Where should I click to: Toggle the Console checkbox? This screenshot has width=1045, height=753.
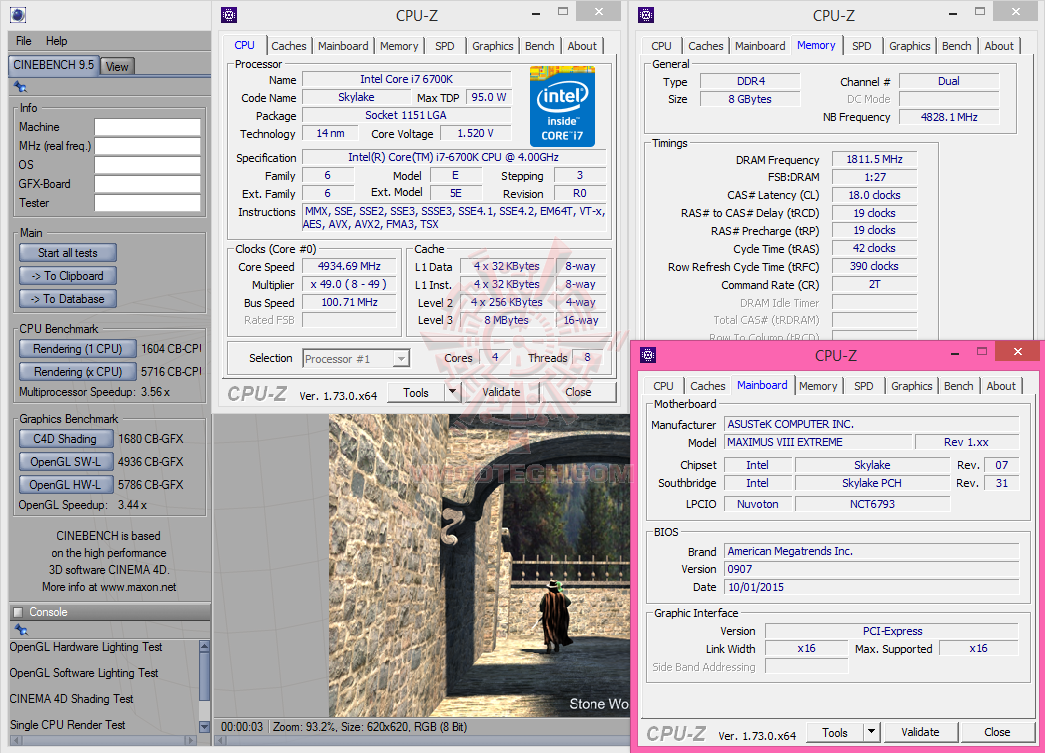point(17,612)
